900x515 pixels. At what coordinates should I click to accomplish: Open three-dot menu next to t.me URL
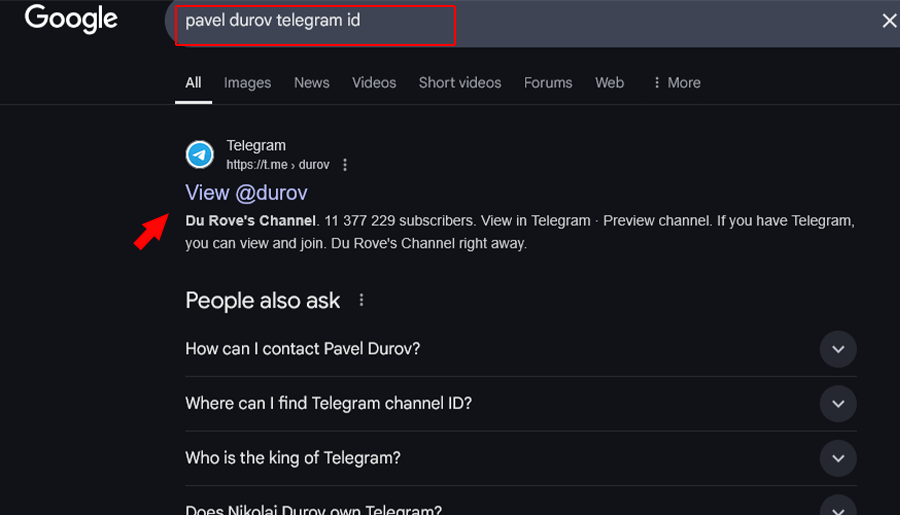tap(345, 165)
